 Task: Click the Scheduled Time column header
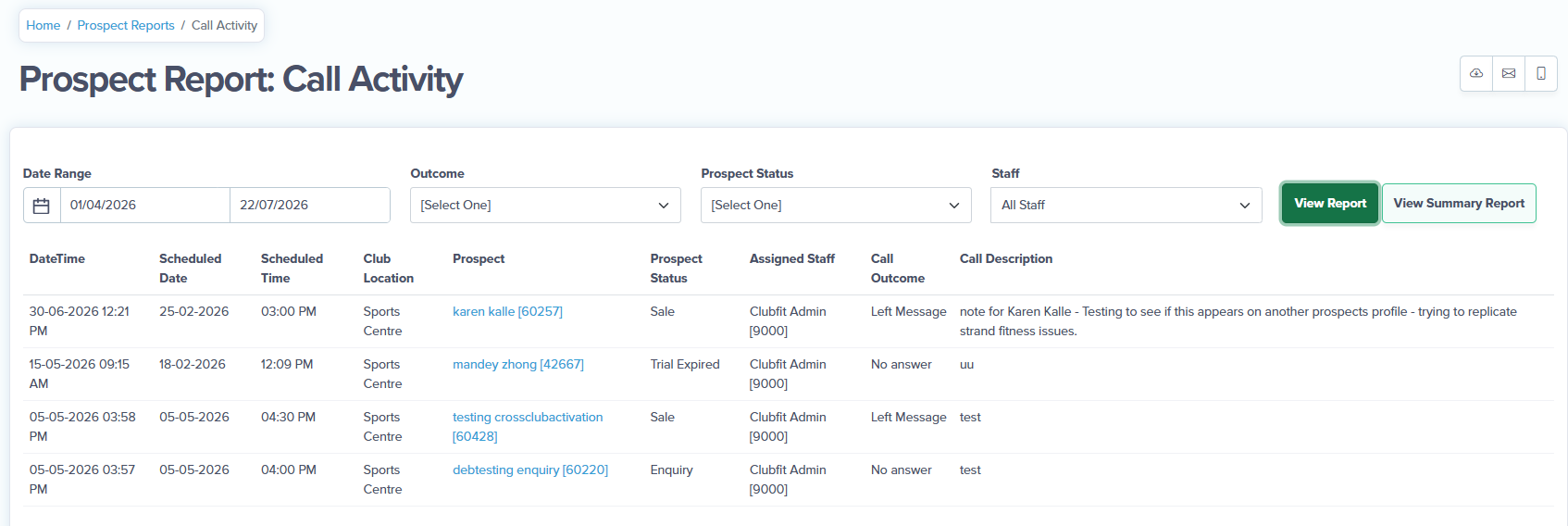pyautogui.click(x=292, y=269)
